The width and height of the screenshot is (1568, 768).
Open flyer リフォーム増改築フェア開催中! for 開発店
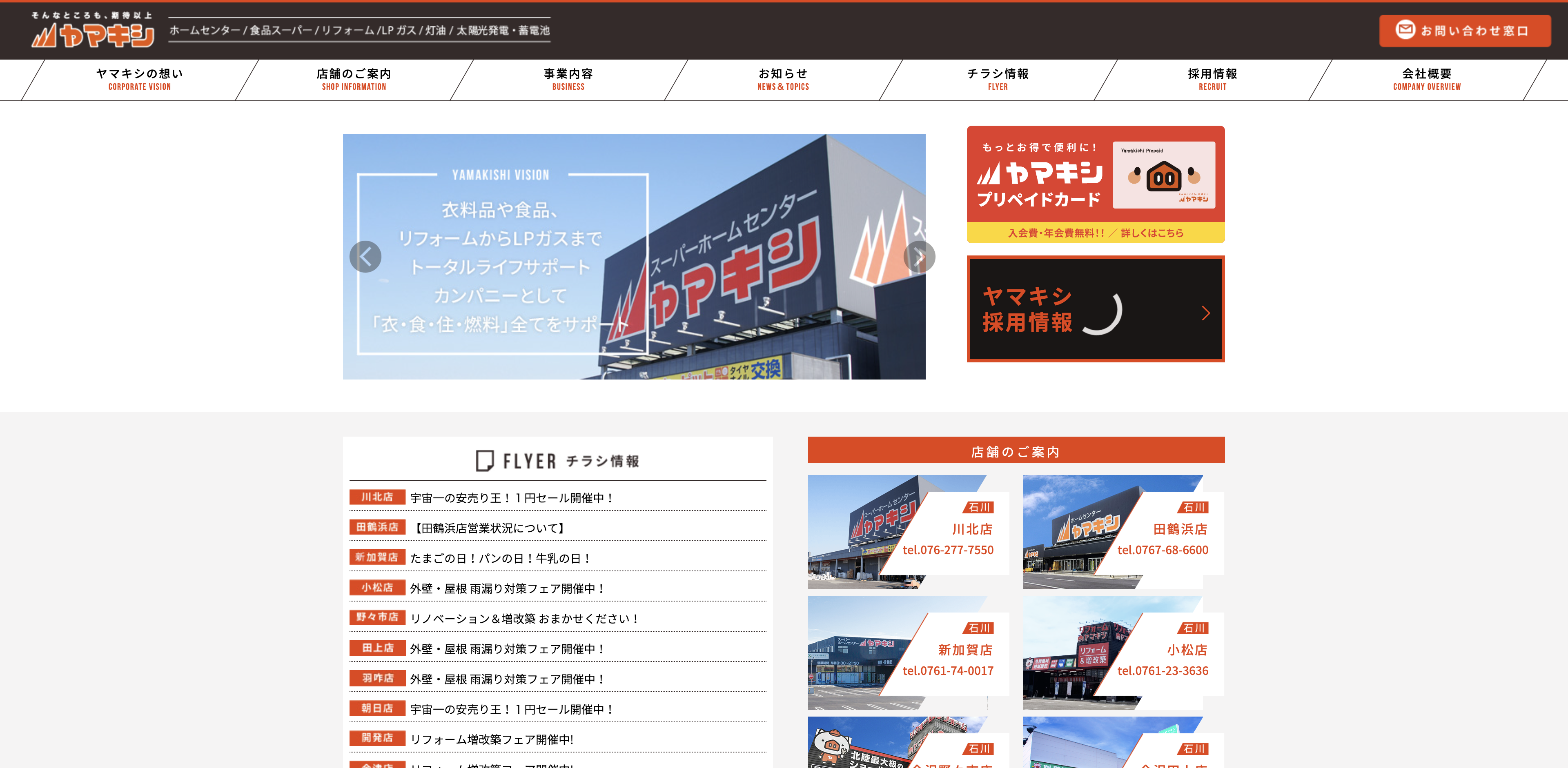492,739
